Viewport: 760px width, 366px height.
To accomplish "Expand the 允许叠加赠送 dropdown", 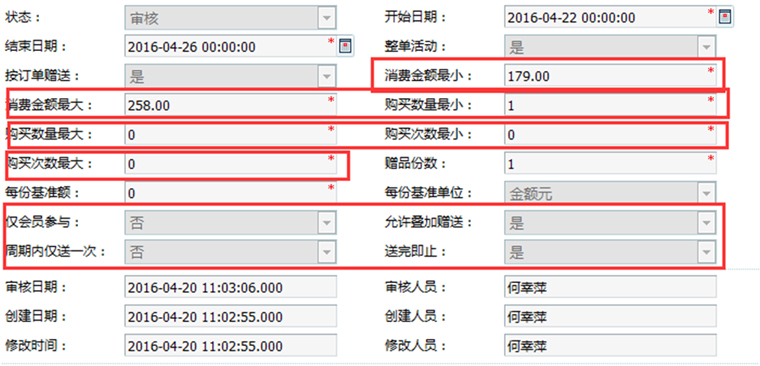I will (706, 223).
